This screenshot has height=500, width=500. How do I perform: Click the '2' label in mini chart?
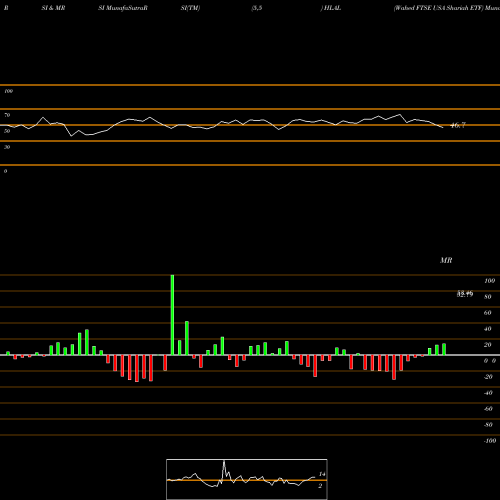320,486
